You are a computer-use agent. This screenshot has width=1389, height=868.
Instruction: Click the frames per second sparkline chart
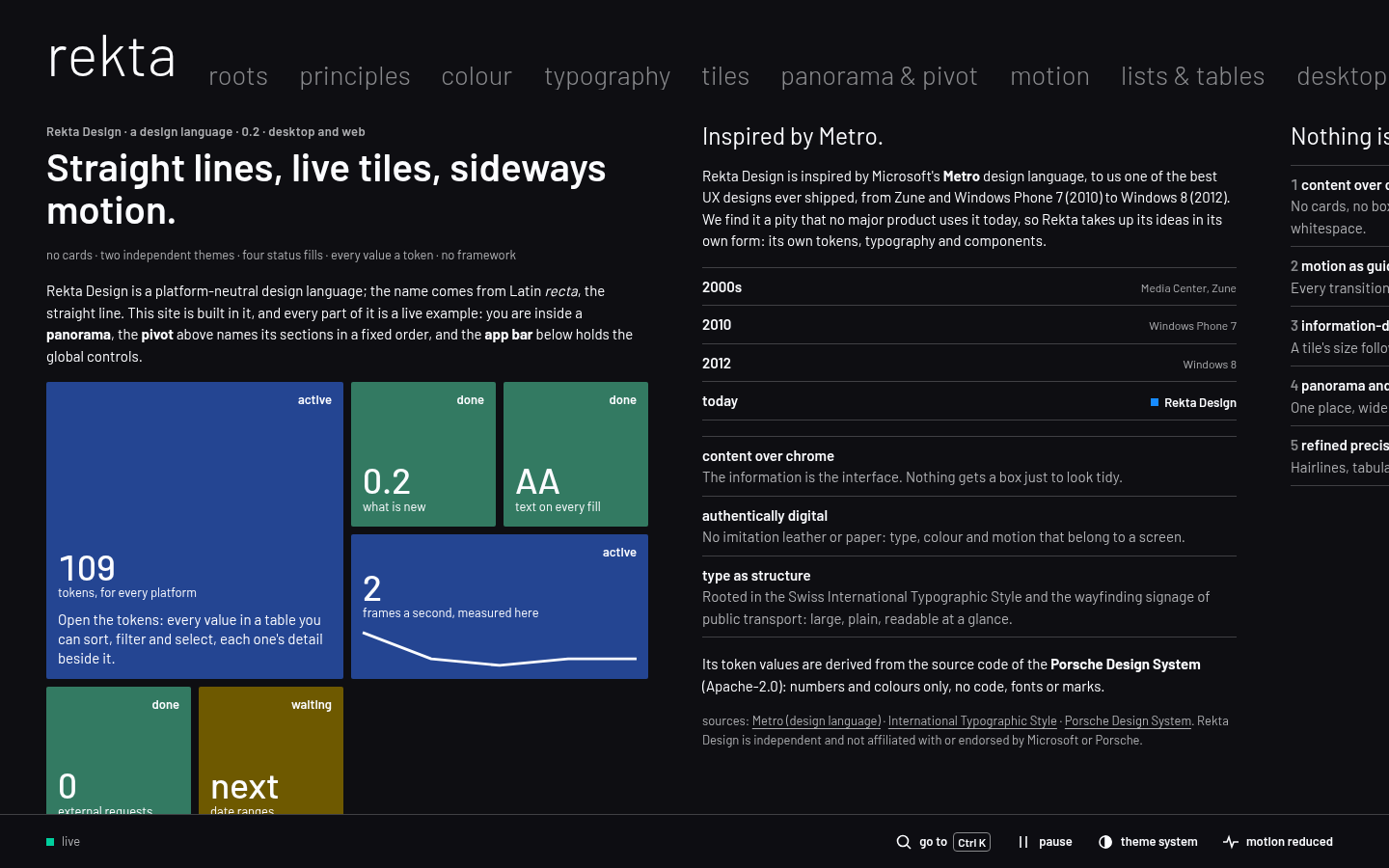500,648
